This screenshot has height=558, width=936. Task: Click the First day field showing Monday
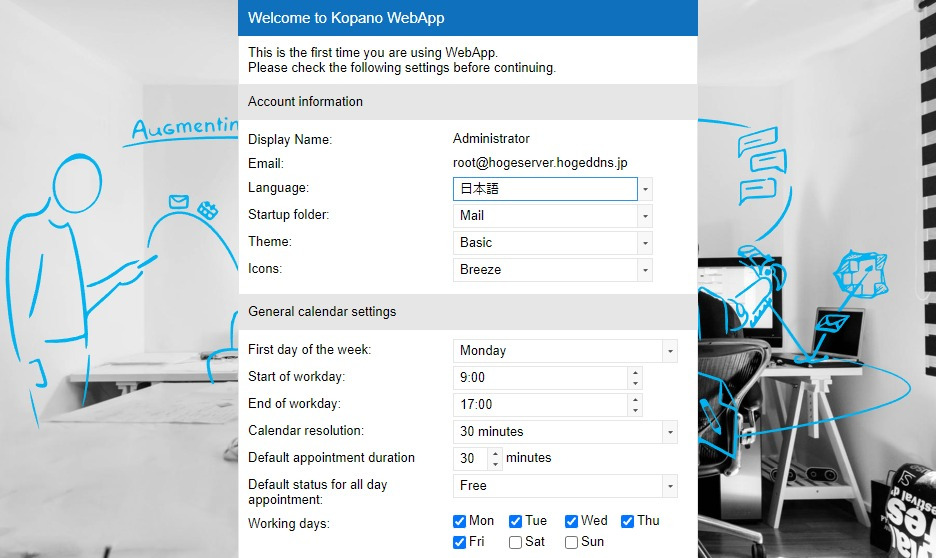558,351
